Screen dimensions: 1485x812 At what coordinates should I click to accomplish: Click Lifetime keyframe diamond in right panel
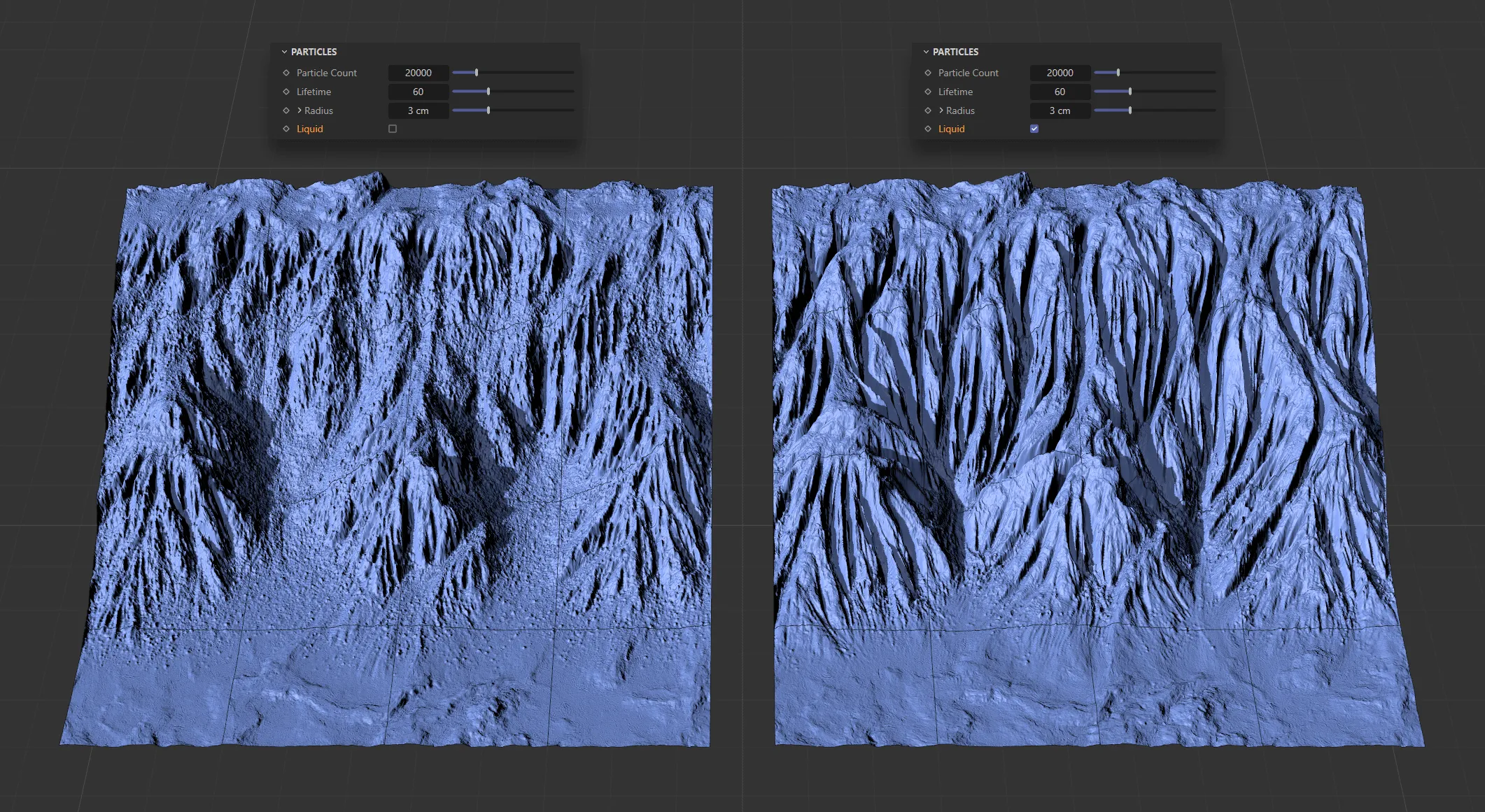(928, 92)
